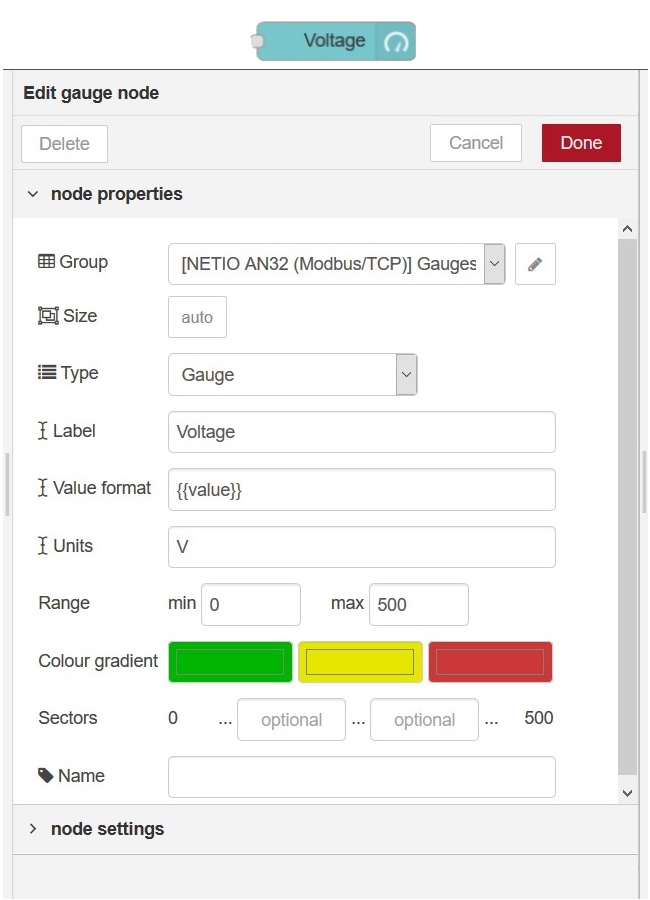Pick the red gradient colour
This screenshot has height=900, width=650.
tap(490, 662)
